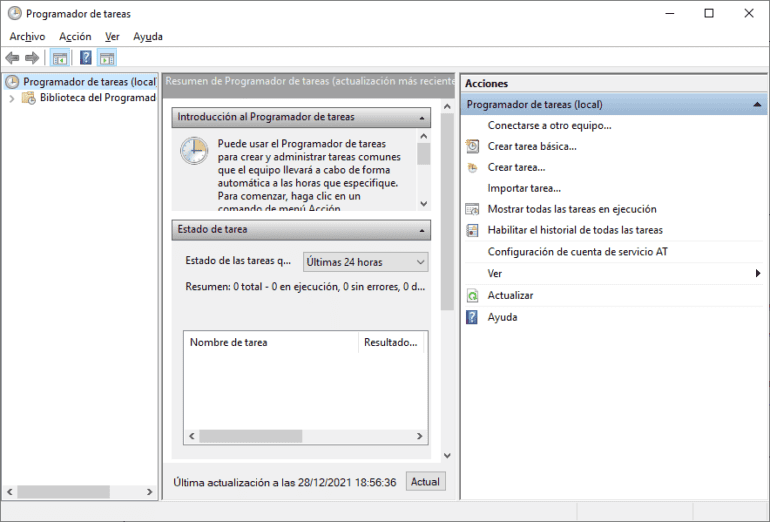
Task: Click the blue Help toolbar icon
Action: tap(86, 58)
